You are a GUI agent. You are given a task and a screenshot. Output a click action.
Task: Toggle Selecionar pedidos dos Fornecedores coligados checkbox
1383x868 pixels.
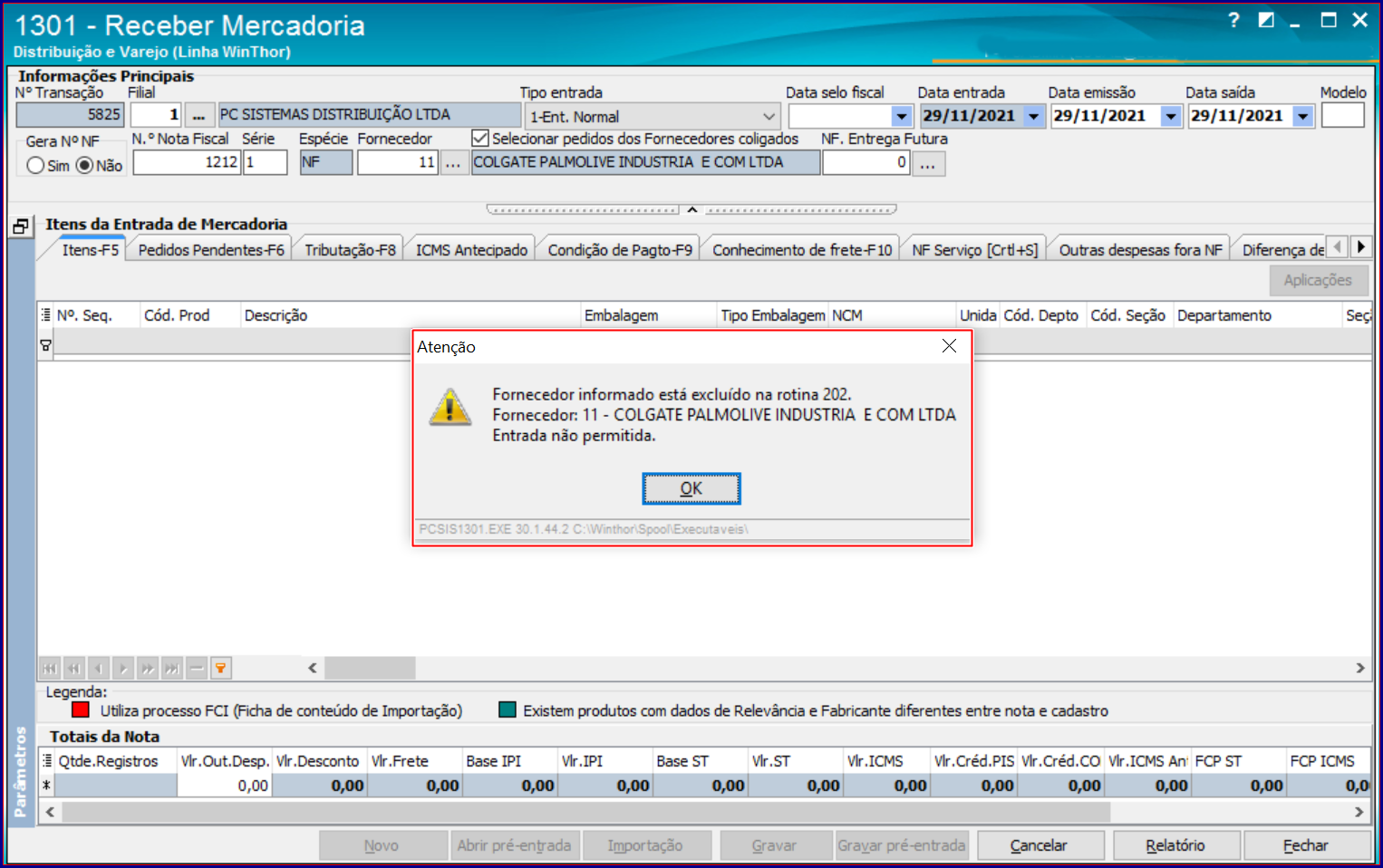click(480, 139)
